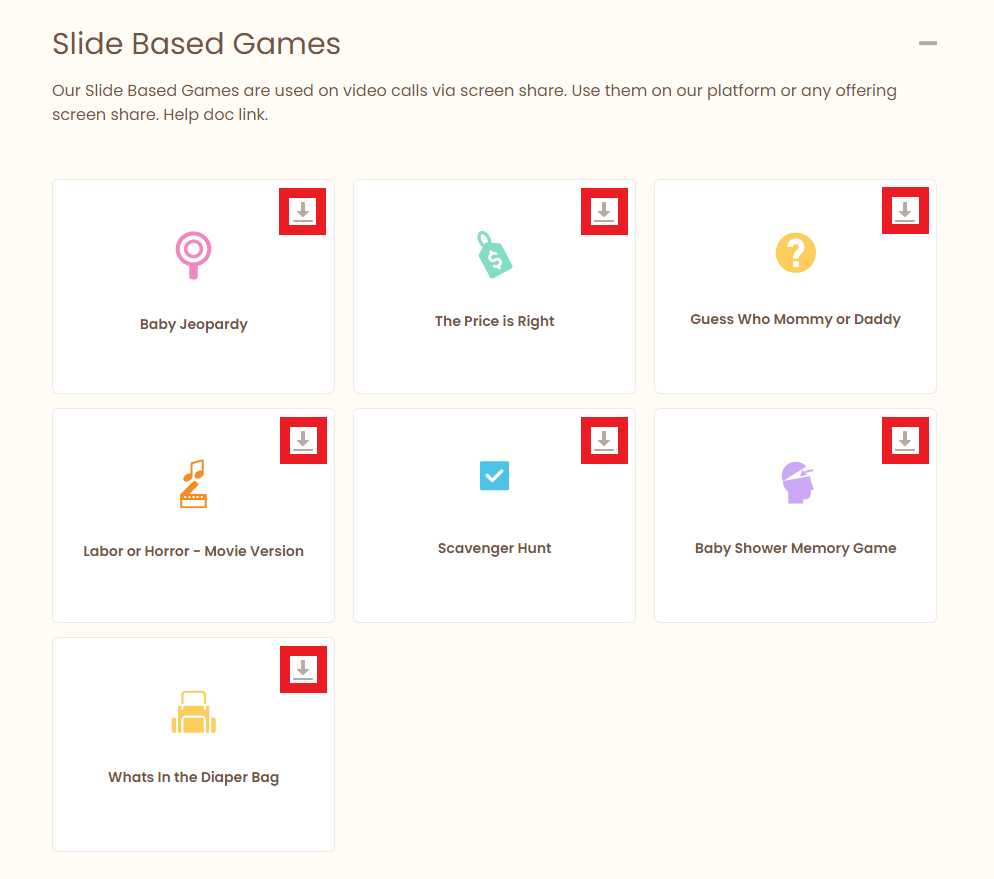The image size is (994, 879).
Task: Collapse the Slide Based Games section
Action: pyautogui.click(x=928, y=43)
